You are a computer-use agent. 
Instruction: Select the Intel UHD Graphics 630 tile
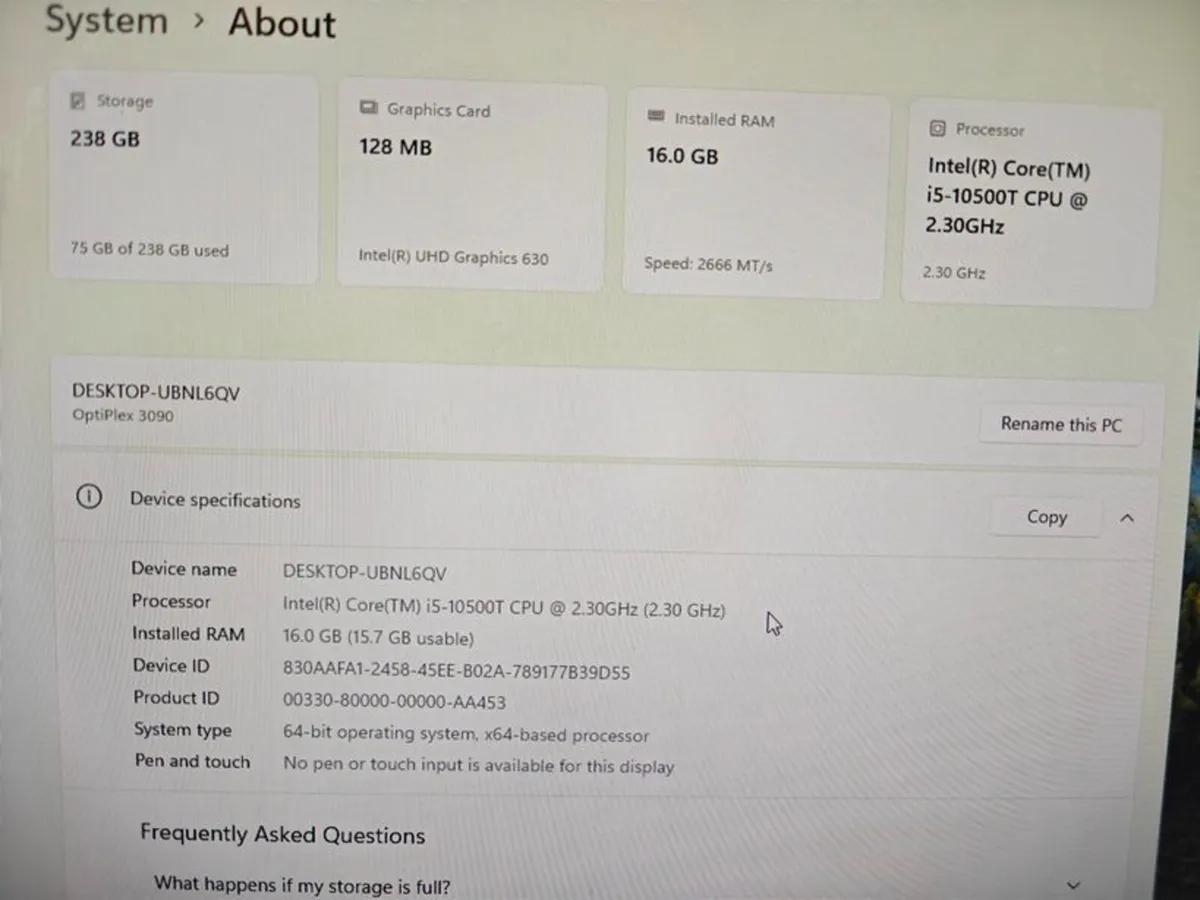click(472, 185)
